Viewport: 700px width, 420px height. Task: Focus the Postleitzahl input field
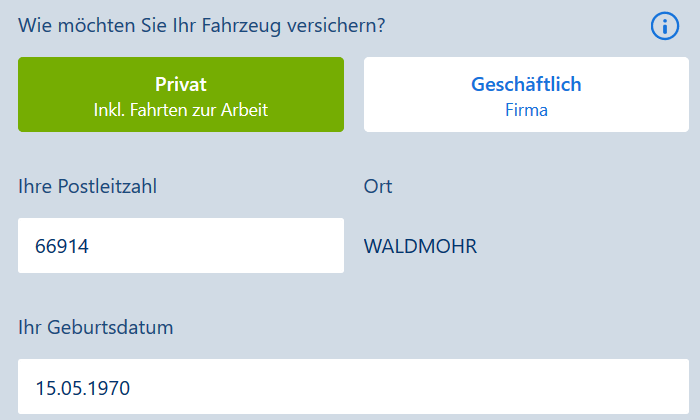pyautogui.click(x=181, y=245)
